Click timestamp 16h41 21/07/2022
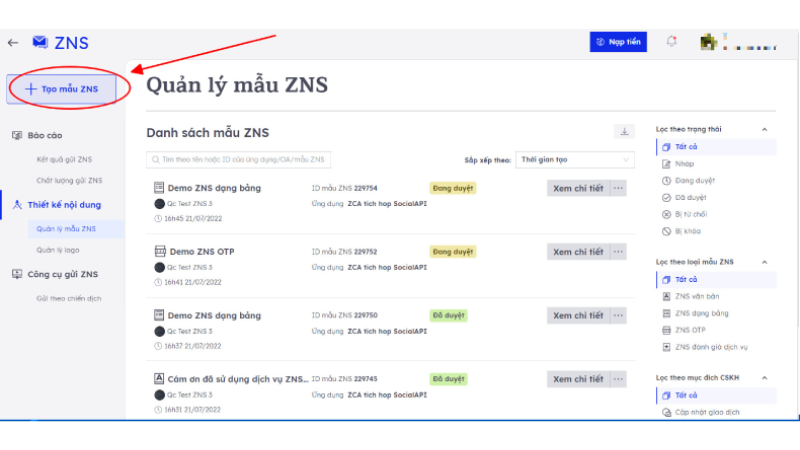 tap(193, 282)
